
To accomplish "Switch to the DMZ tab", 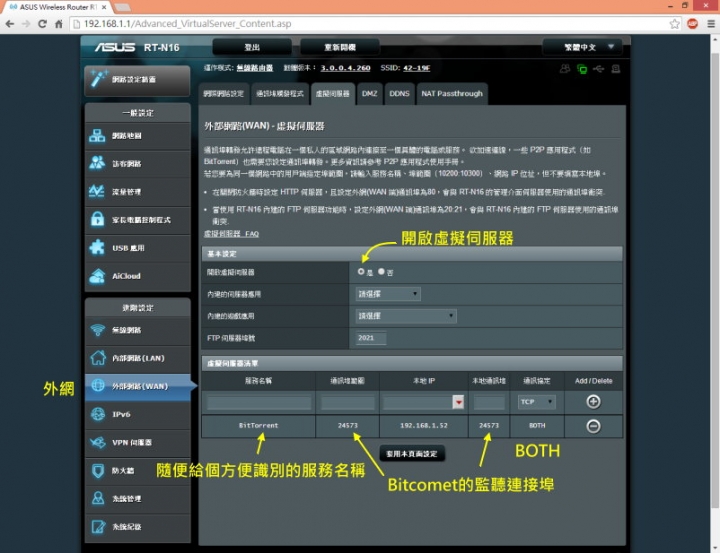I will (369, 94).
